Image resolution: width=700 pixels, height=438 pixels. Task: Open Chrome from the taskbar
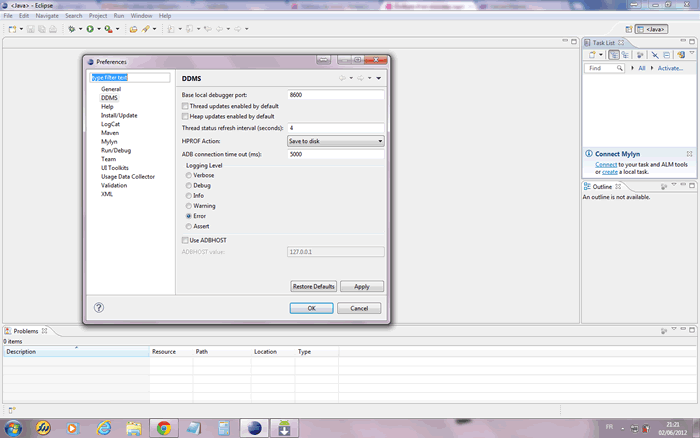click(164, 428)
